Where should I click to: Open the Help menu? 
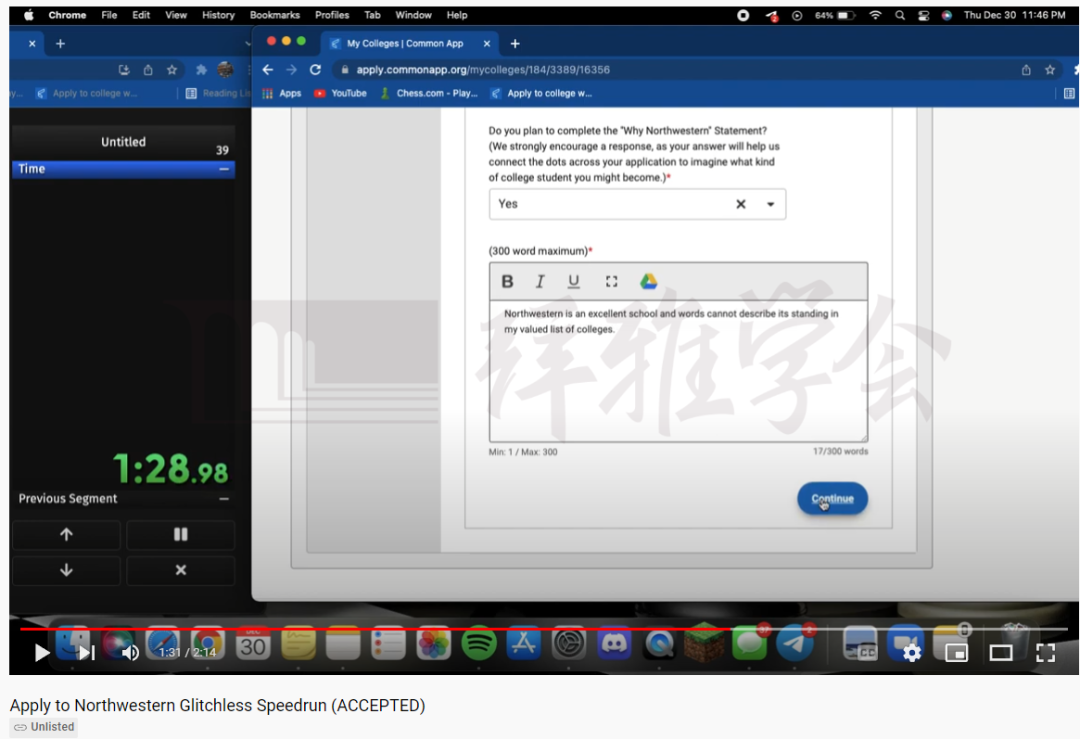[x=457, y=14]
